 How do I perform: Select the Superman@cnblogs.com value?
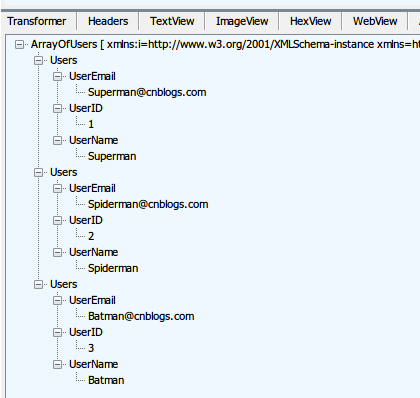pyautogui.click(x=147, y=92)
